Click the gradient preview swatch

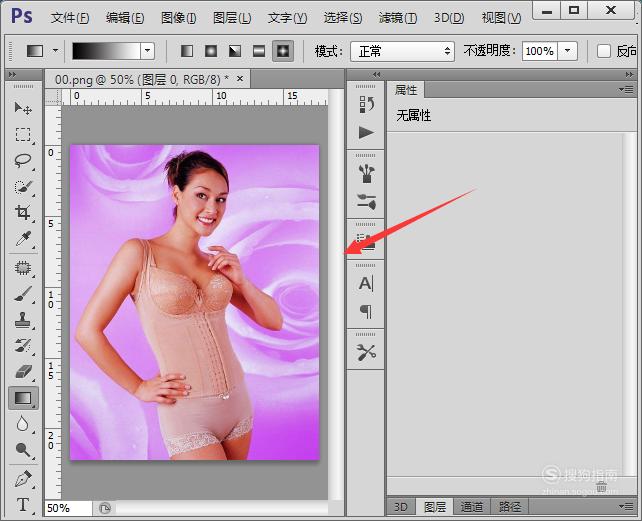click(106, 51)
